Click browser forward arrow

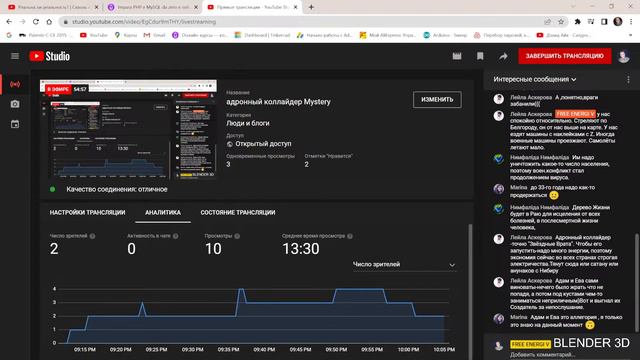pos(22,22)
